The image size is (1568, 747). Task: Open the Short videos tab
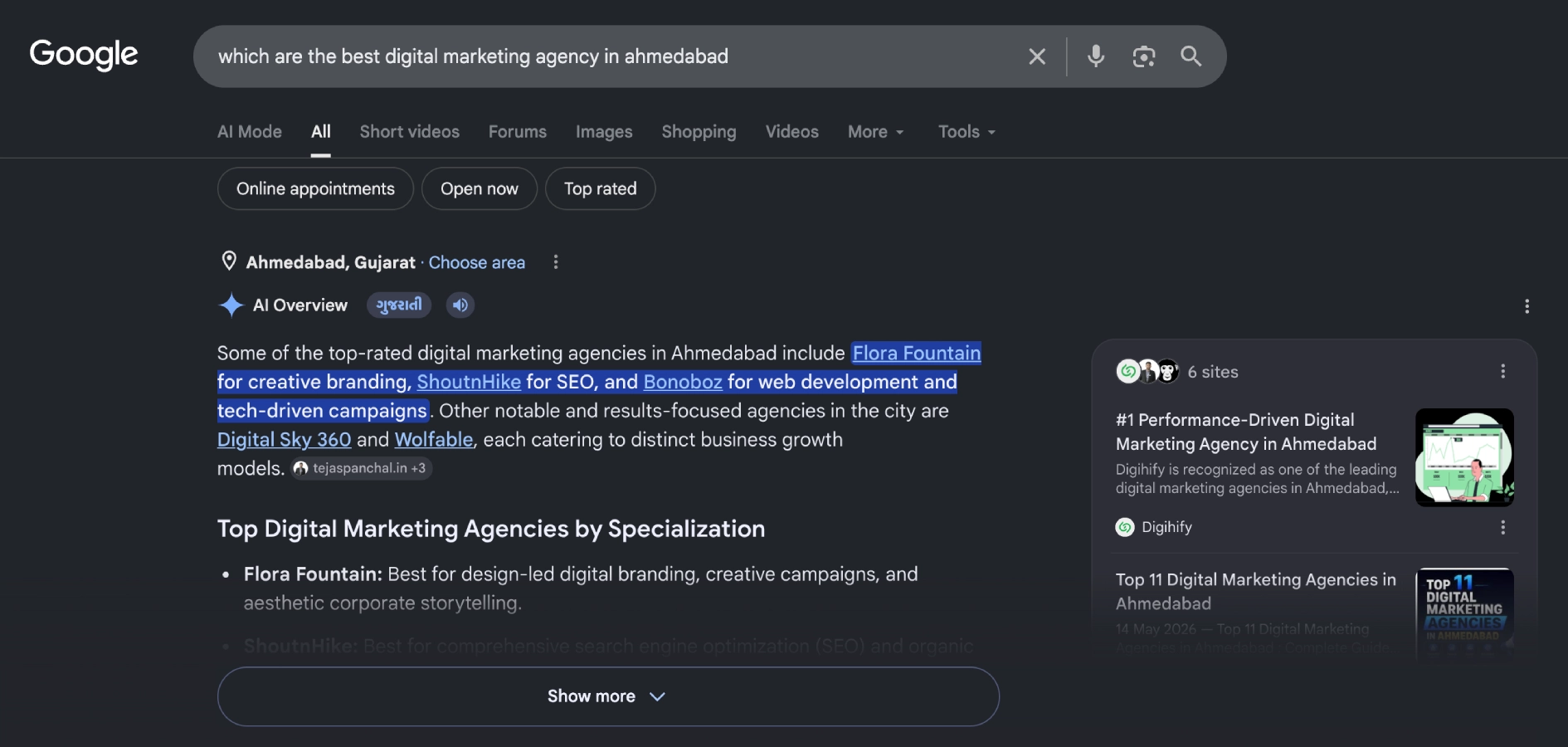coord(410,132)
